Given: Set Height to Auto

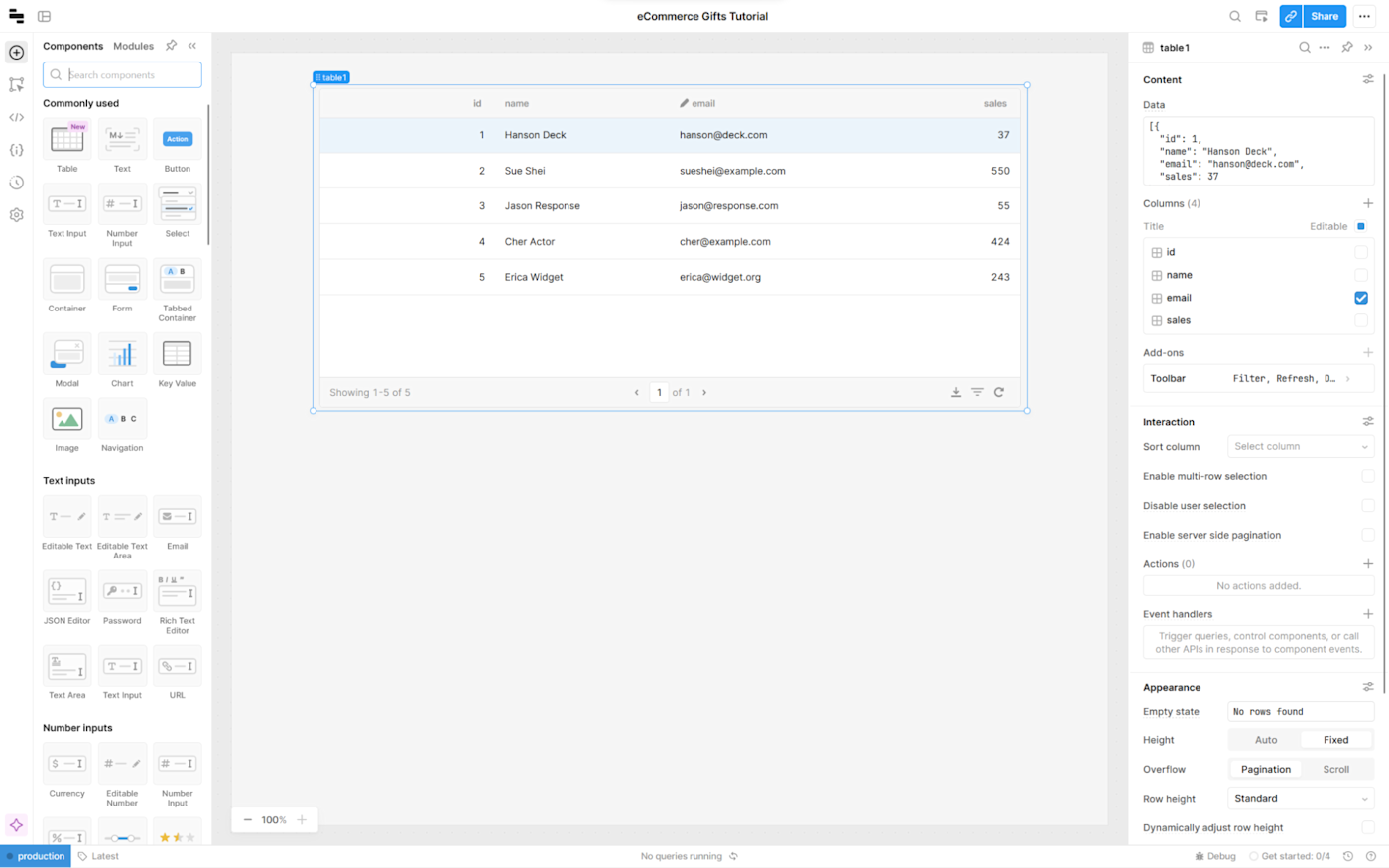Looking at the screenshot, I should click(1266, 740).
